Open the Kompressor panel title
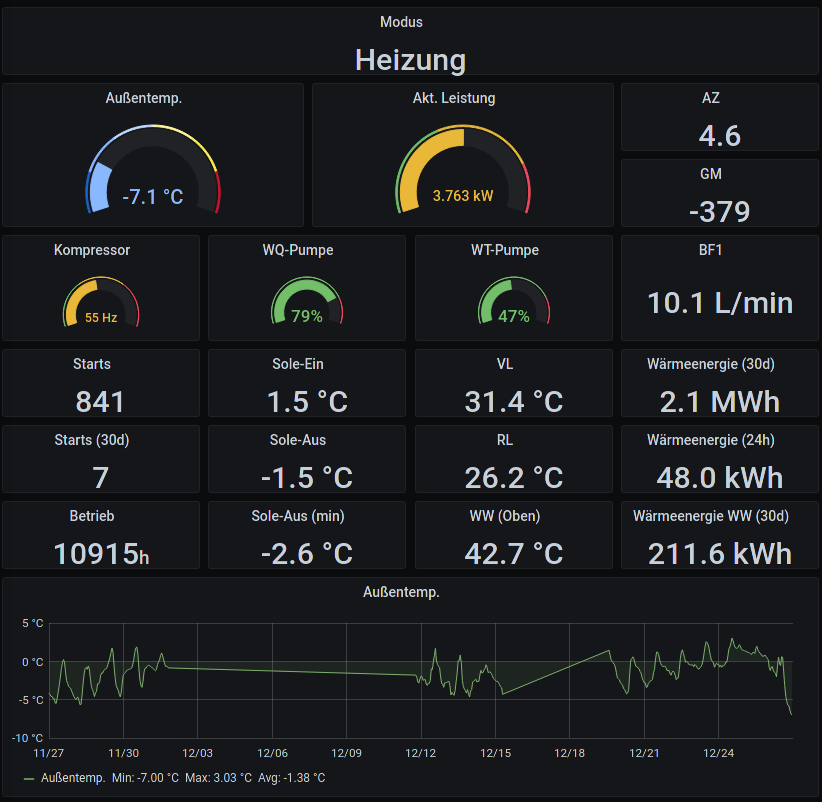Viewport: 822px width, 802px height. click(92, 250)
